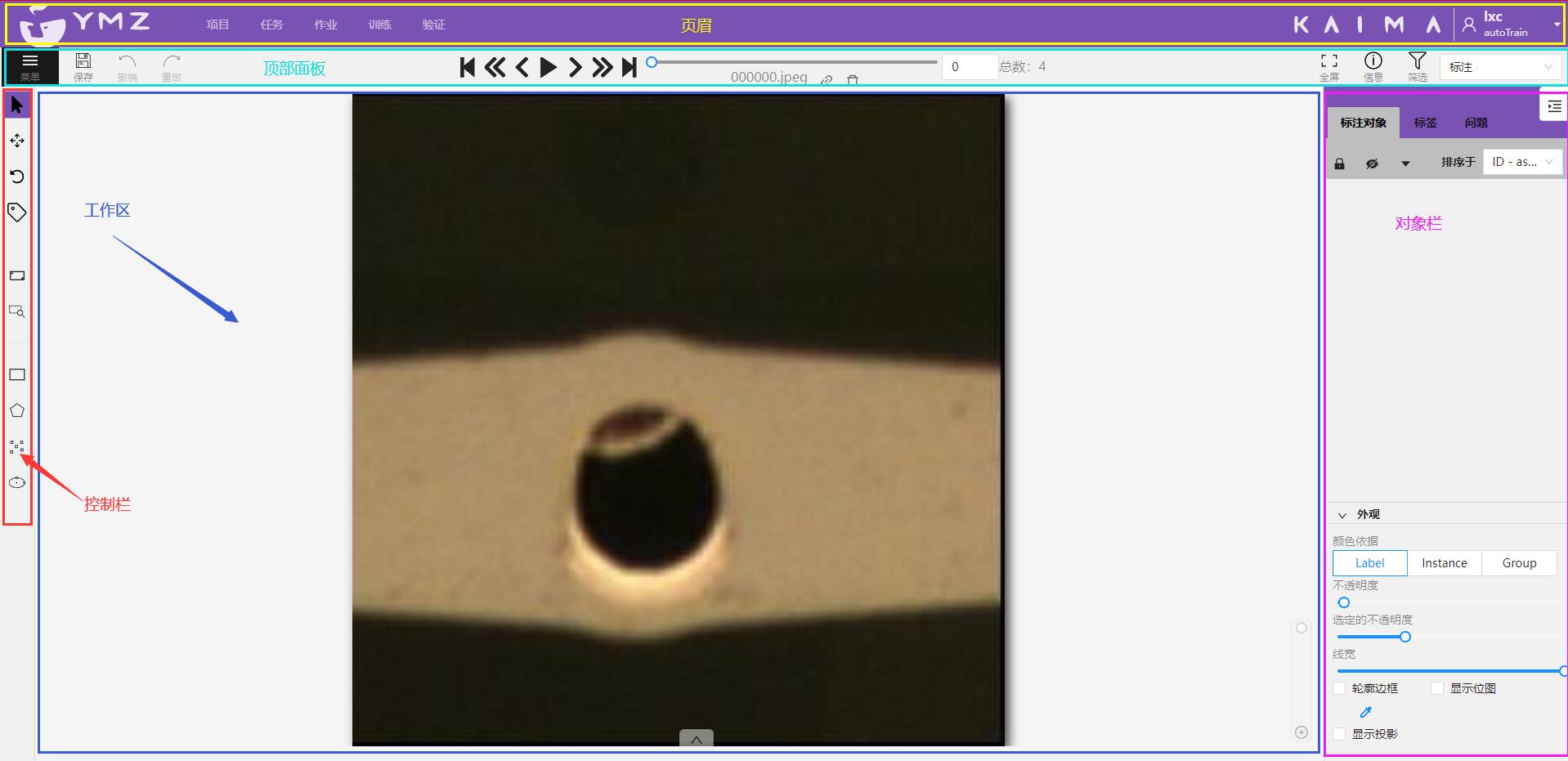Open the 任务 menu in header

[271, 25]
